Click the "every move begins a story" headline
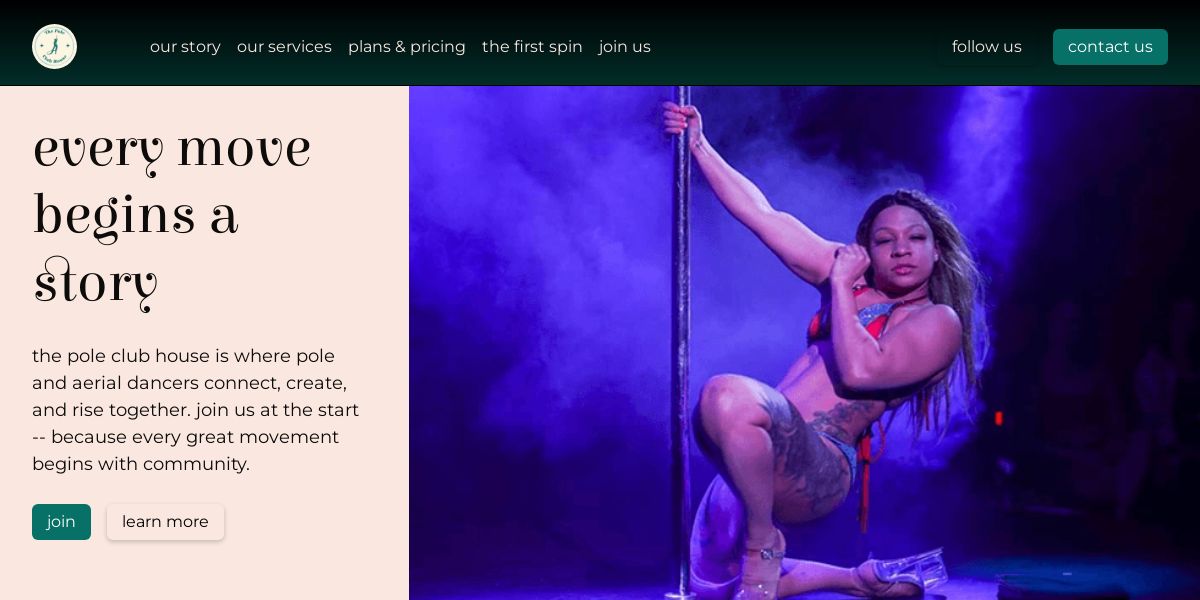 pos(172,216)
